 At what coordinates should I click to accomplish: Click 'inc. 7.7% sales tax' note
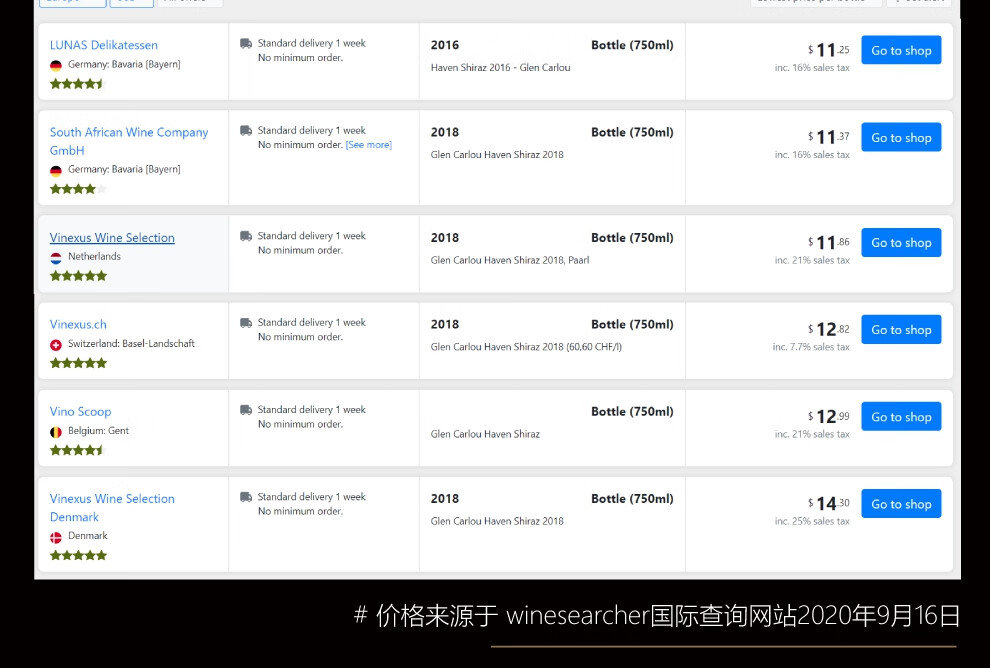[x=811, y=347]
